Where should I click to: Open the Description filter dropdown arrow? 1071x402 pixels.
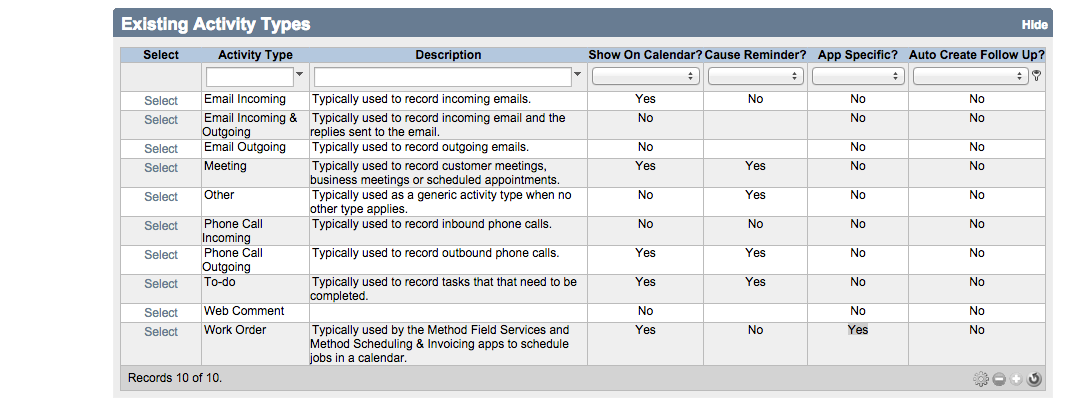point(578,74)
